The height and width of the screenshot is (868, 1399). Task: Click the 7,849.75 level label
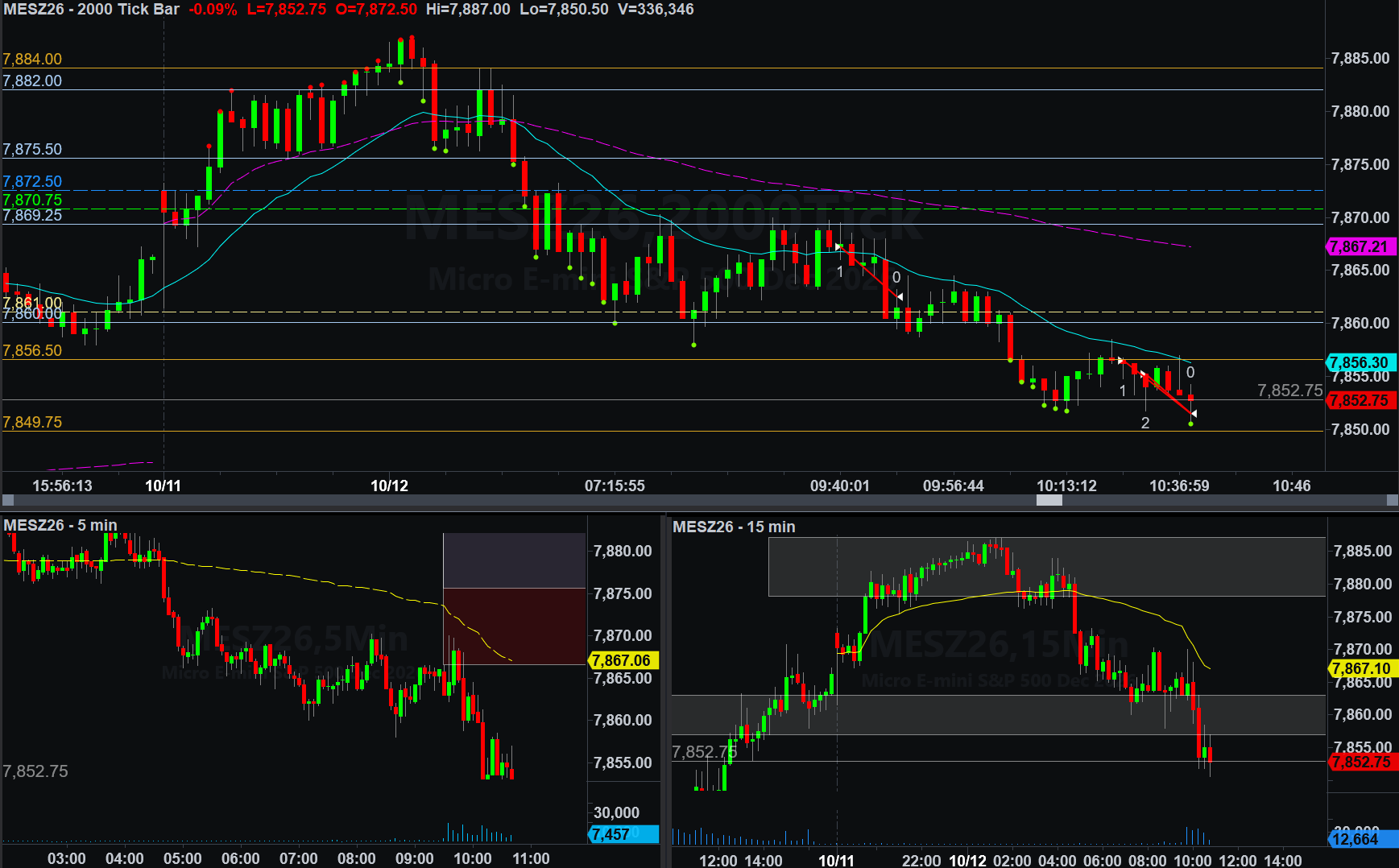point(32,422)
